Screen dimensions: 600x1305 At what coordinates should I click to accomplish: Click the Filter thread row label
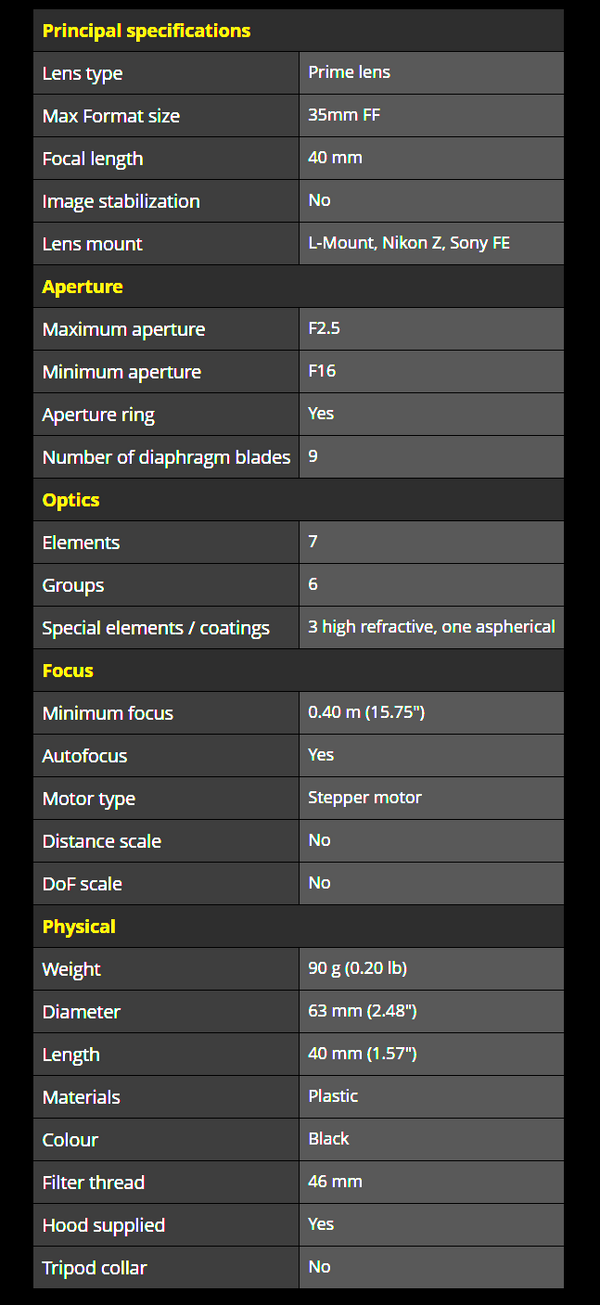coord(93,1182)
